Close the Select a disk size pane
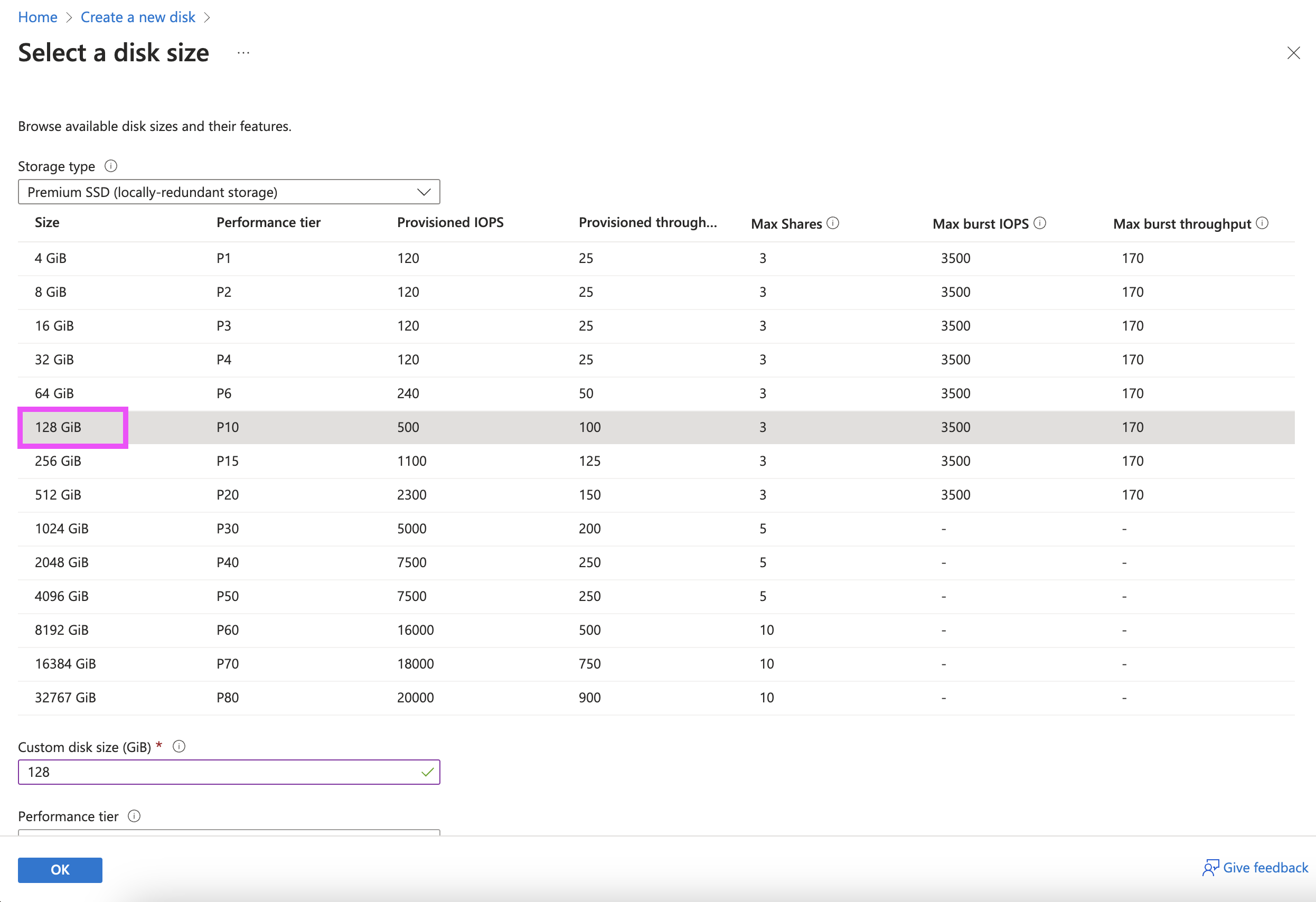The height and width of the screenshot is (902, 1316). 1293,53
